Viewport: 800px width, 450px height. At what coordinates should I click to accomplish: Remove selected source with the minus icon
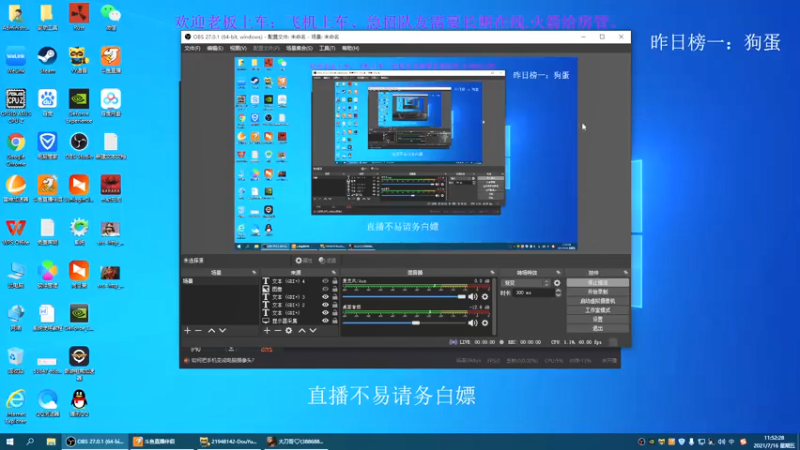278,331
